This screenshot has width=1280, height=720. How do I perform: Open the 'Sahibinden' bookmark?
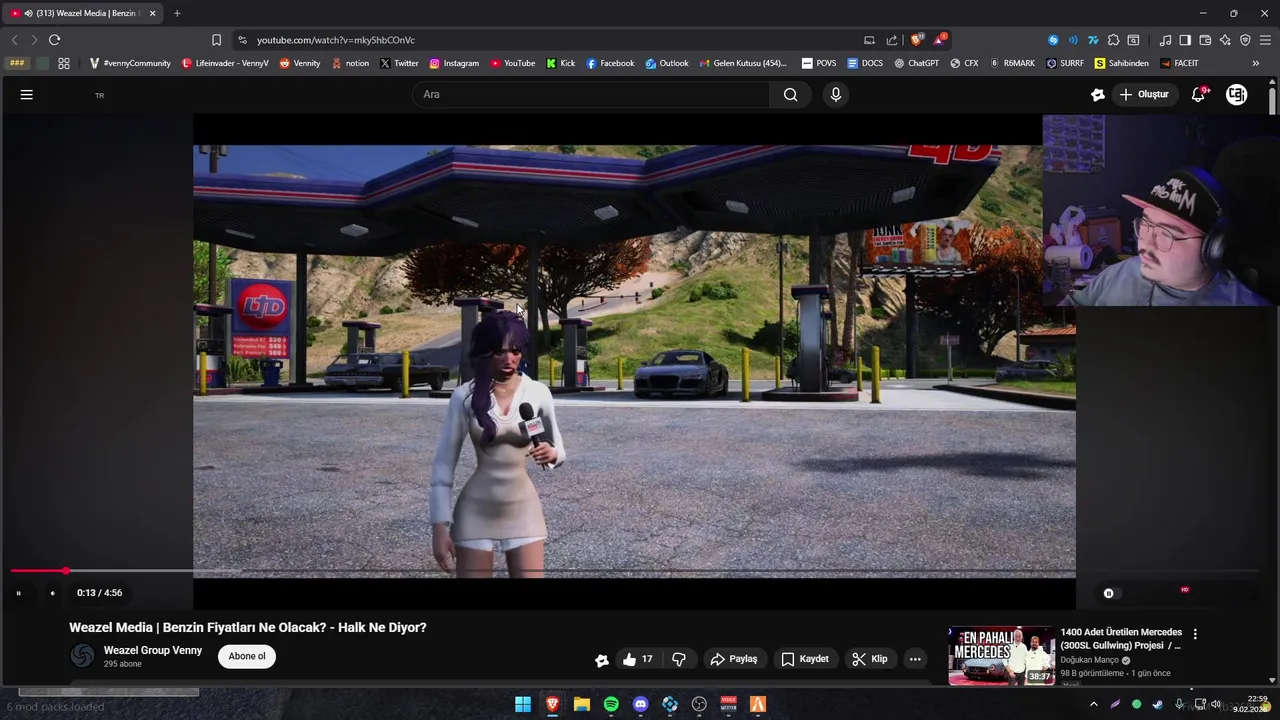point(1121,63)
